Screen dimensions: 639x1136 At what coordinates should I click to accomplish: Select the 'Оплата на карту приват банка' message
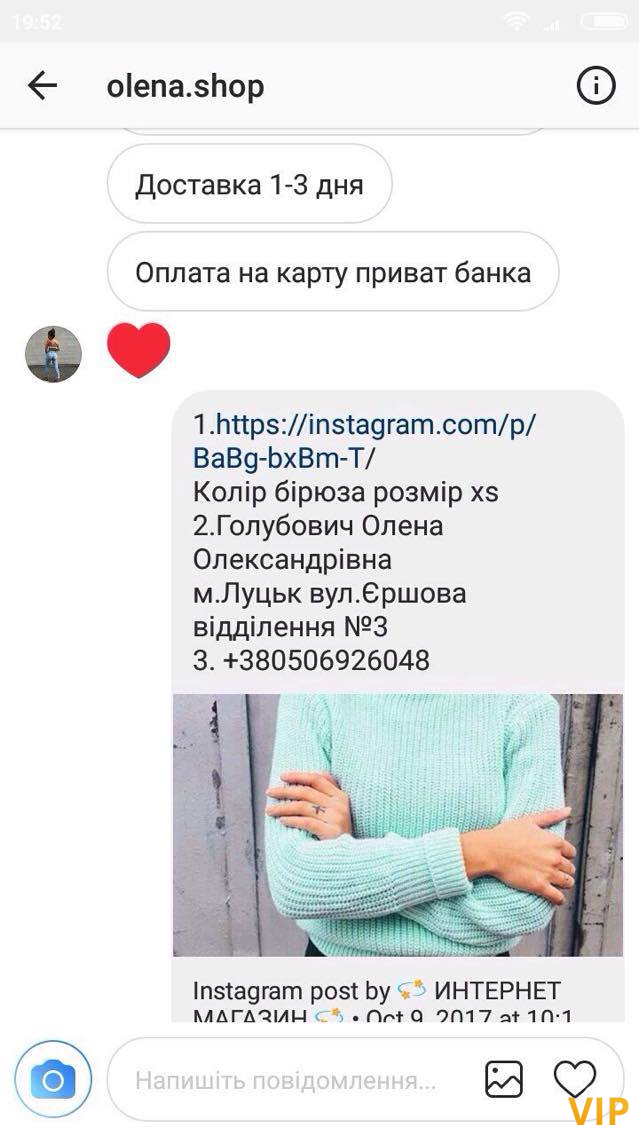coord(333,272)
